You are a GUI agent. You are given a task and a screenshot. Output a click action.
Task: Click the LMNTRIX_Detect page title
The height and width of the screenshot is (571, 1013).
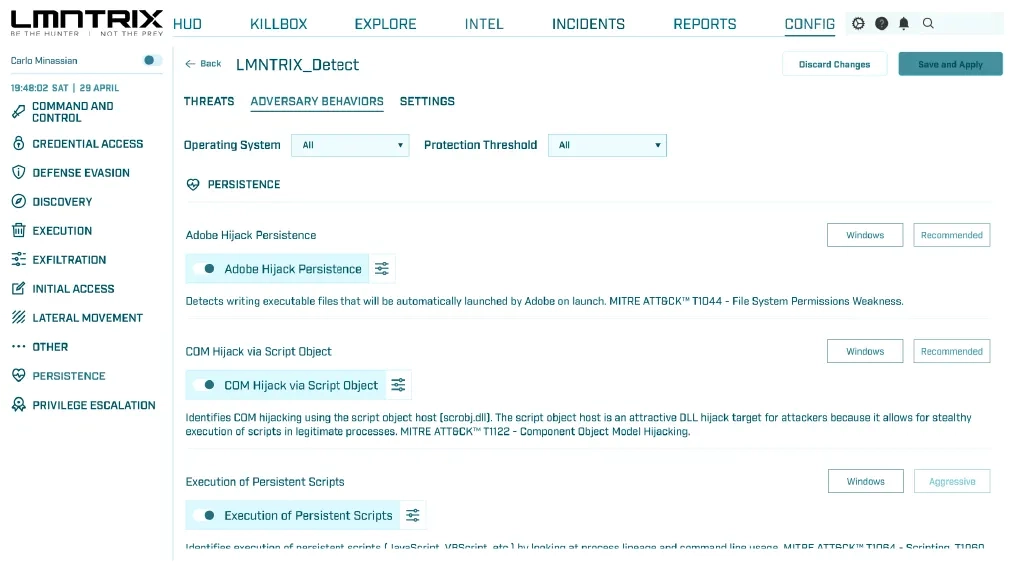click(x=297, y=65)
